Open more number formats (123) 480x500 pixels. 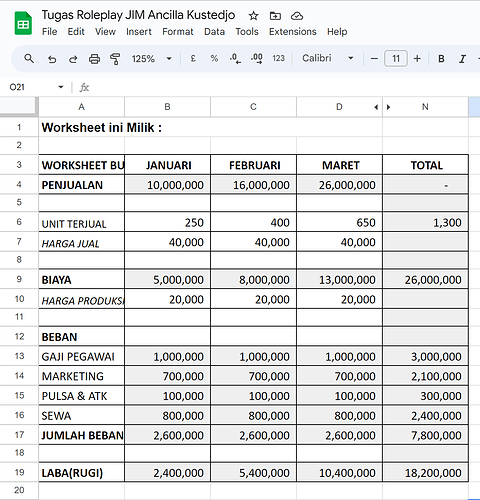(278, 59)
